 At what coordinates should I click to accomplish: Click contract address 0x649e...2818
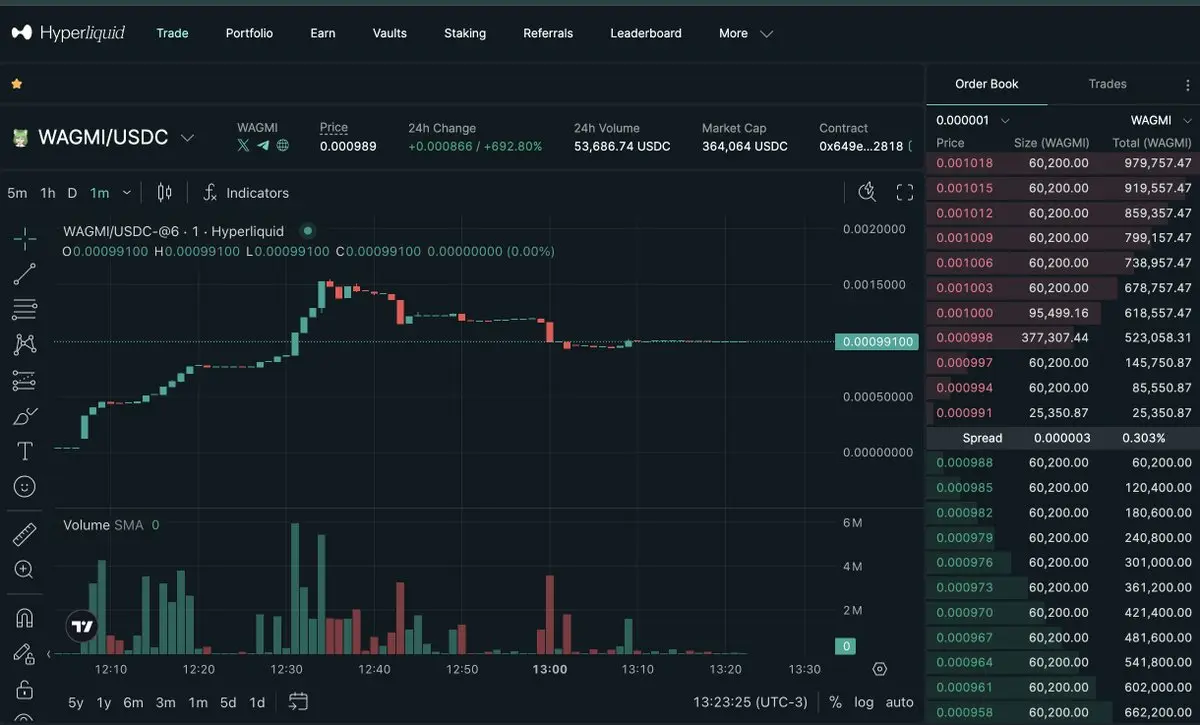click(x=862, y=146)
